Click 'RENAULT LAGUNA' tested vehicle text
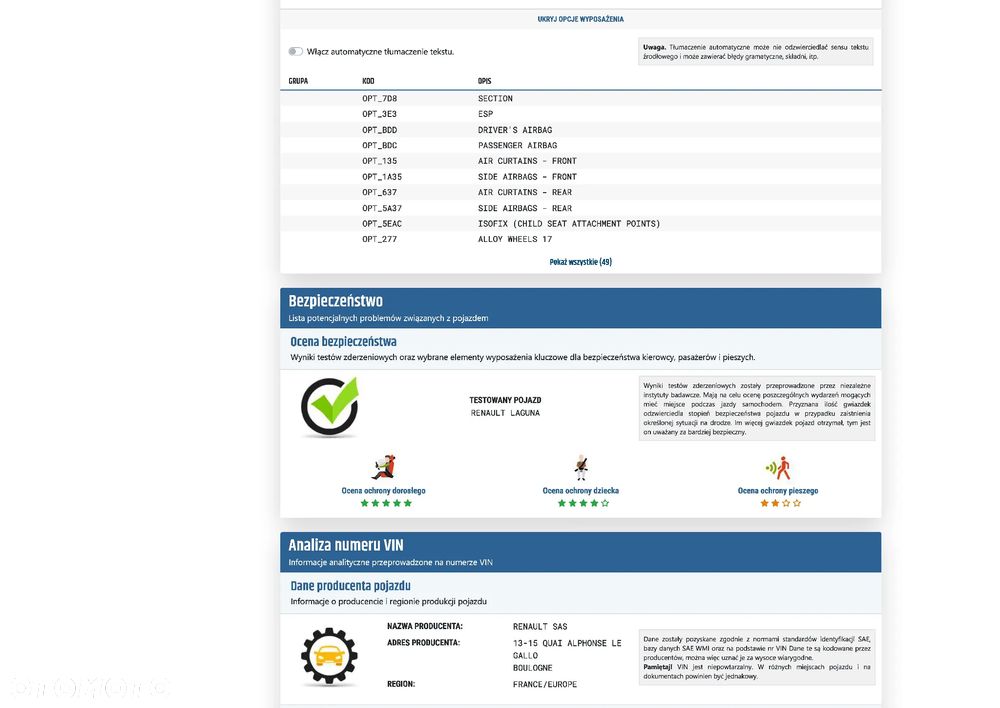1000x708 pixels. click(505, 413)
